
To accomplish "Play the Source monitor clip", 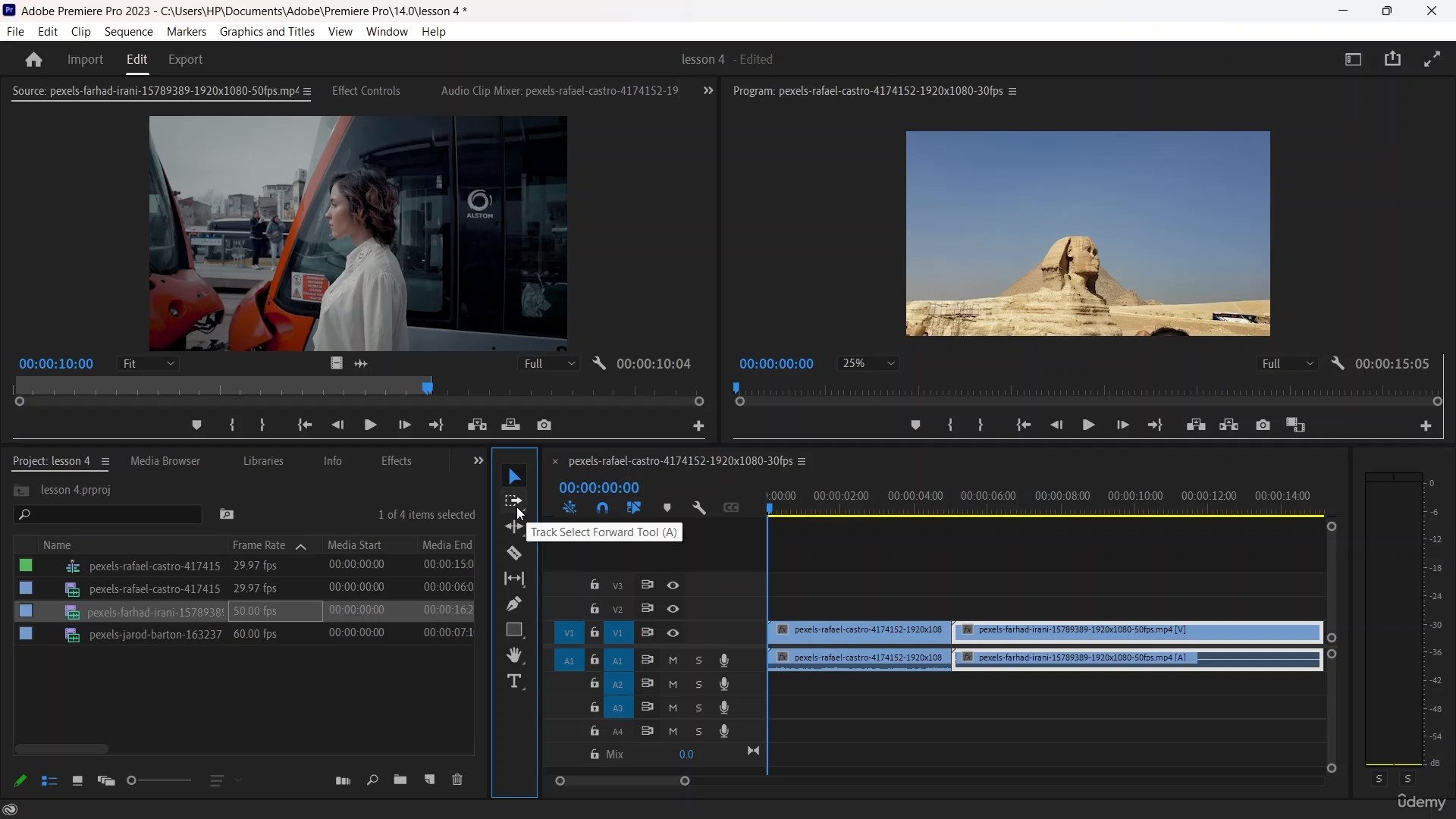I will tap(371, 425).
